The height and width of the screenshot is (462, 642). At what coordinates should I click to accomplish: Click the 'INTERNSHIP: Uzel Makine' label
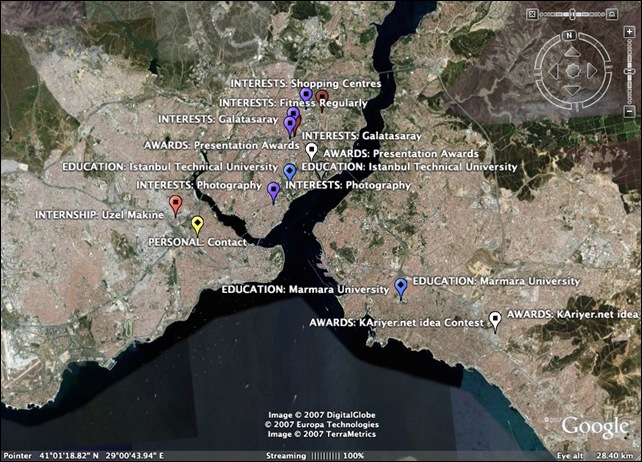click(x=99, y=215)
